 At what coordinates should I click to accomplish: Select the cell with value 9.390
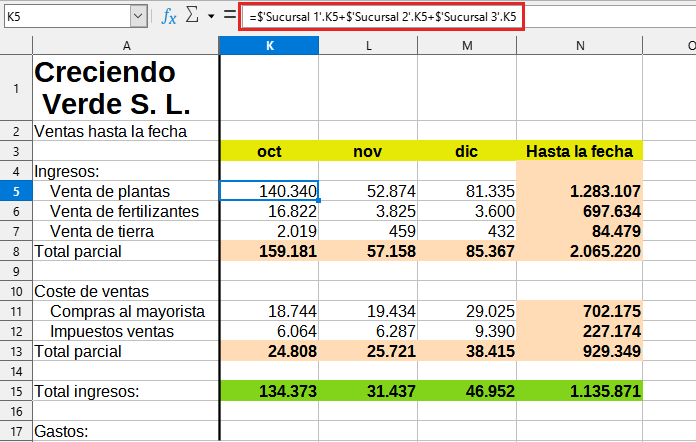[467, 331]
